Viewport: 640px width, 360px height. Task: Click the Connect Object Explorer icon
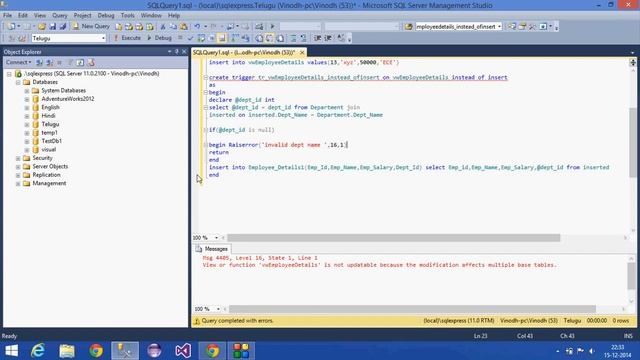click(40, 62)
